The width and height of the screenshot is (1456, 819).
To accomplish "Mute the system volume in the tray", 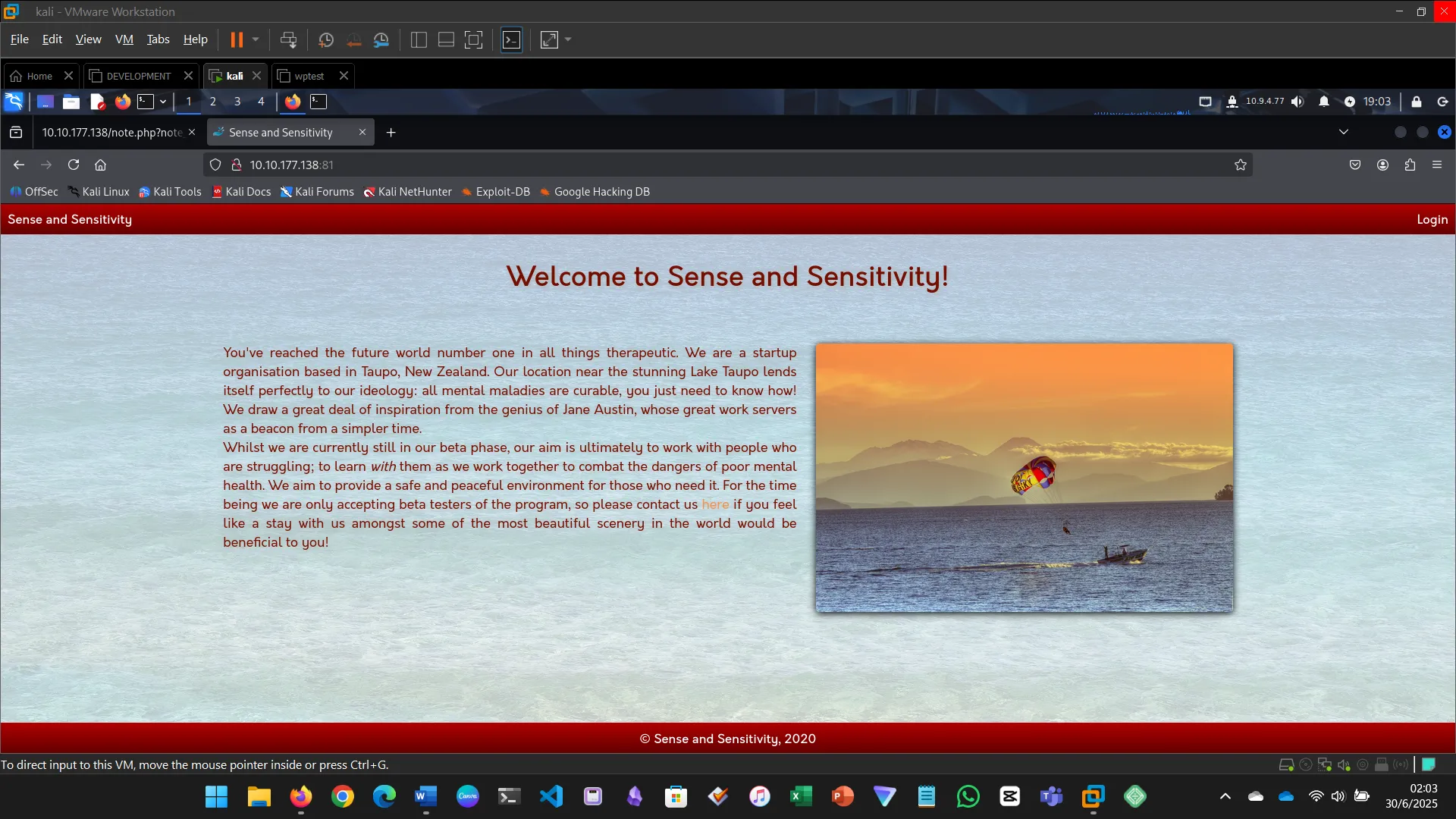I will pos(1298,101).
